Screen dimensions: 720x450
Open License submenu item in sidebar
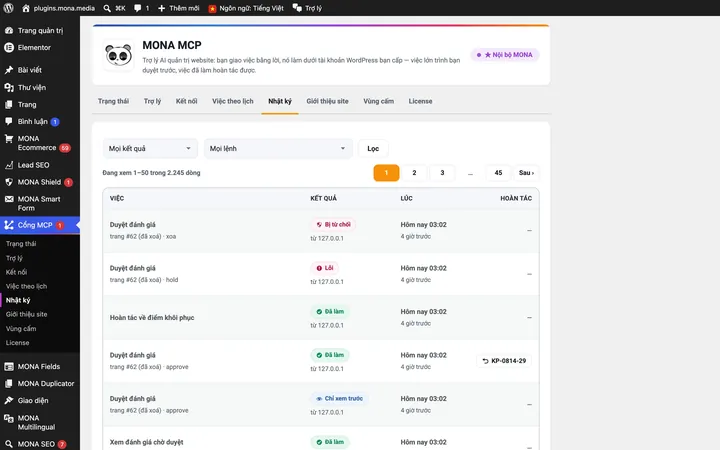click(17, 343)
